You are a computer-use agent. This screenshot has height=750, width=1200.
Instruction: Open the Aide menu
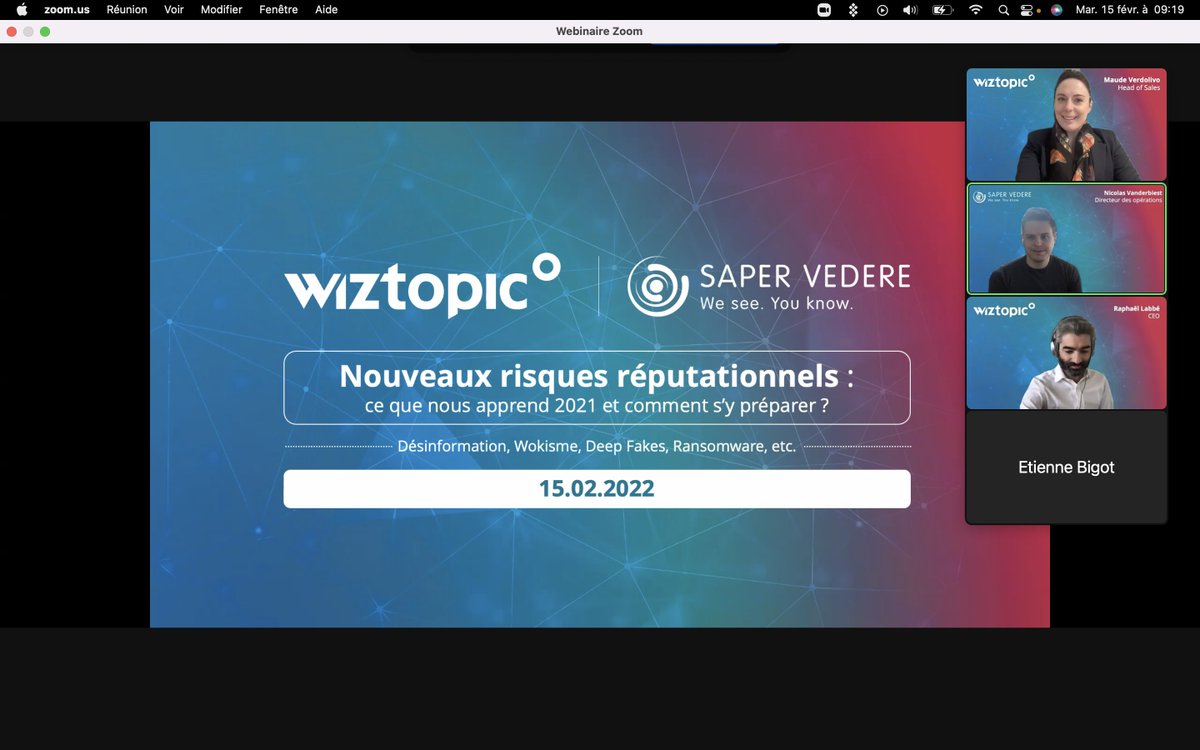pos(326,9)
